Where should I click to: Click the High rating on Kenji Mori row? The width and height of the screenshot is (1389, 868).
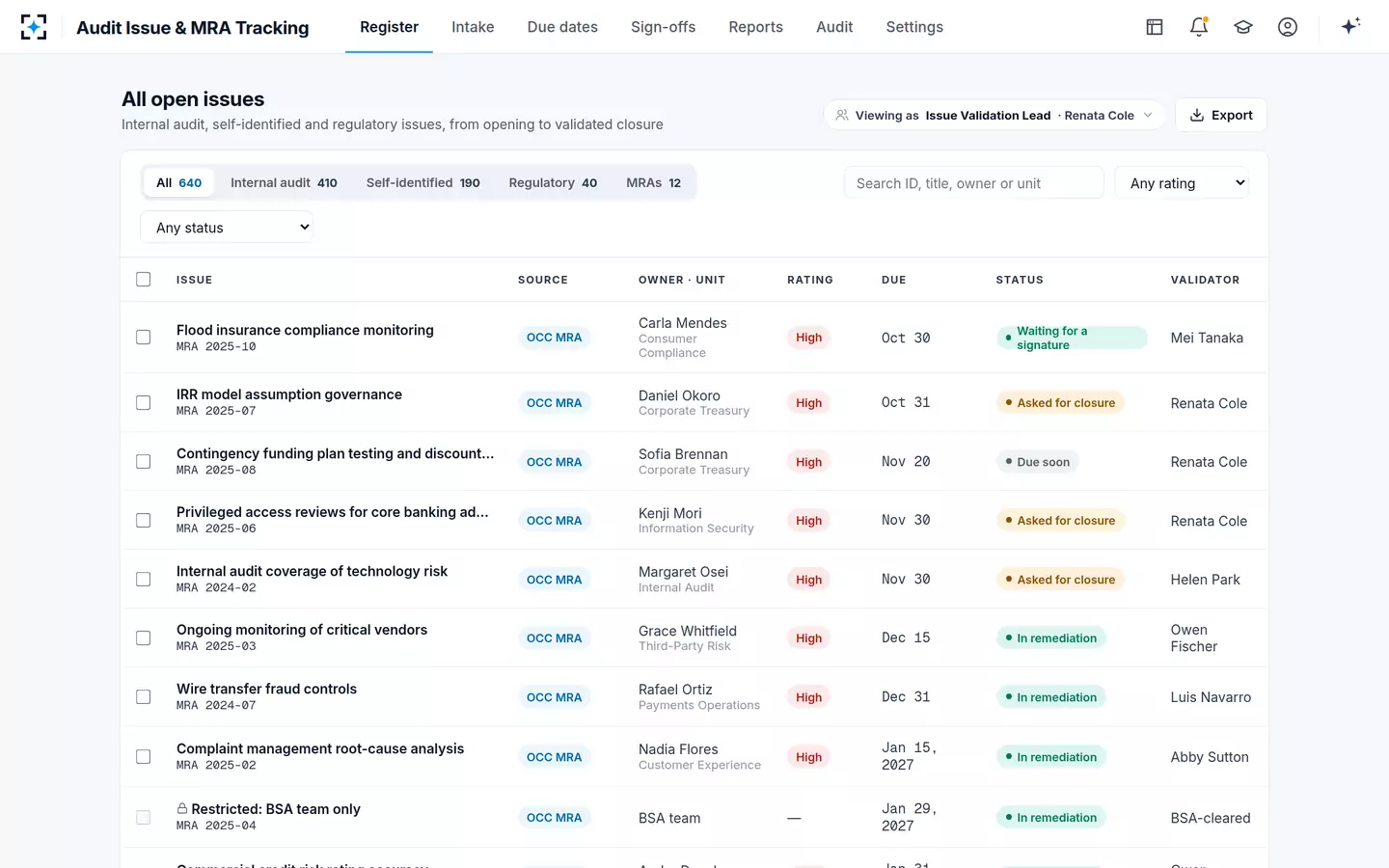[x=808, y=521]
